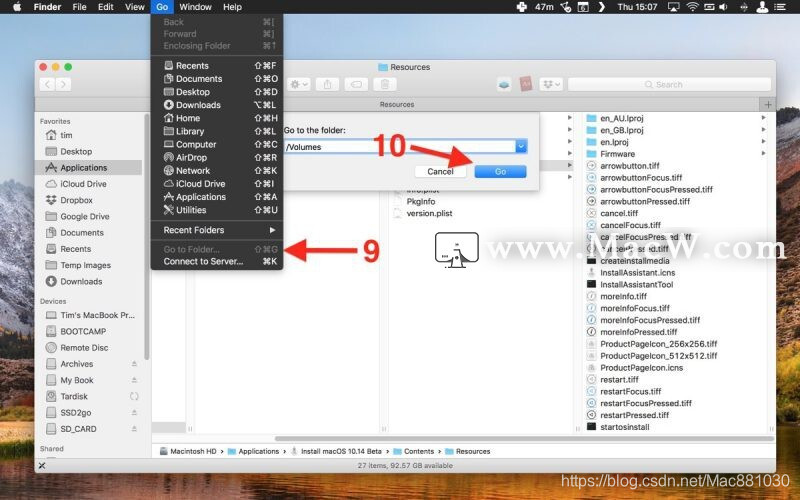Open the Recents item in Go menu
The height and width of the screenshot is (500, 800).
217,65
